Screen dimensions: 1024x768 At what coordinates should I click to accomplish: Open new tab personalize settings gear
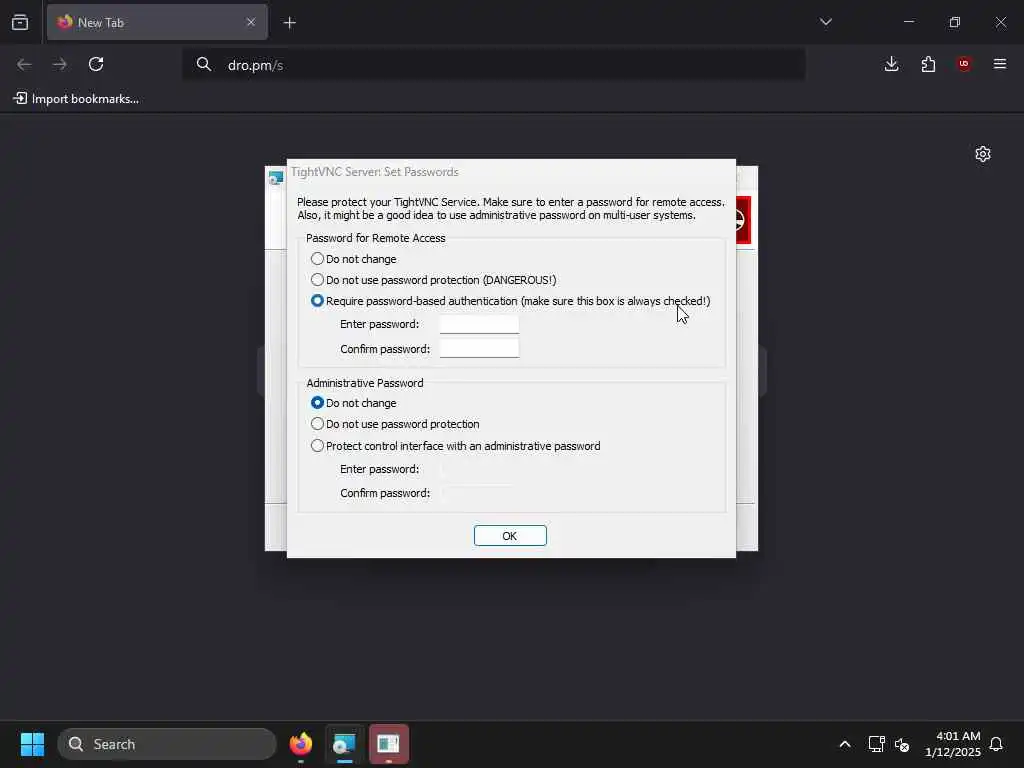coord(983,154)
